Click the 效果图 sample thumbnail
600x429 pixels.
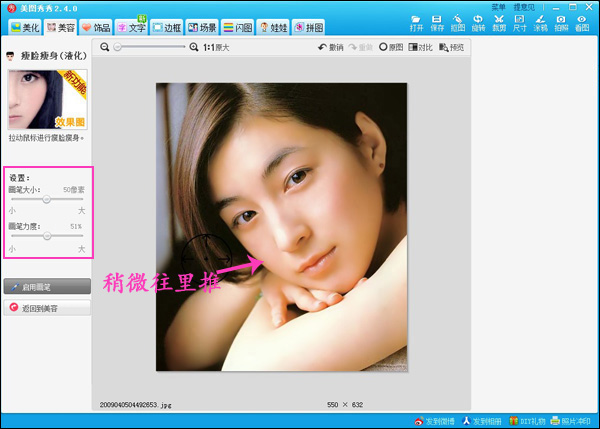coord(47,99)
